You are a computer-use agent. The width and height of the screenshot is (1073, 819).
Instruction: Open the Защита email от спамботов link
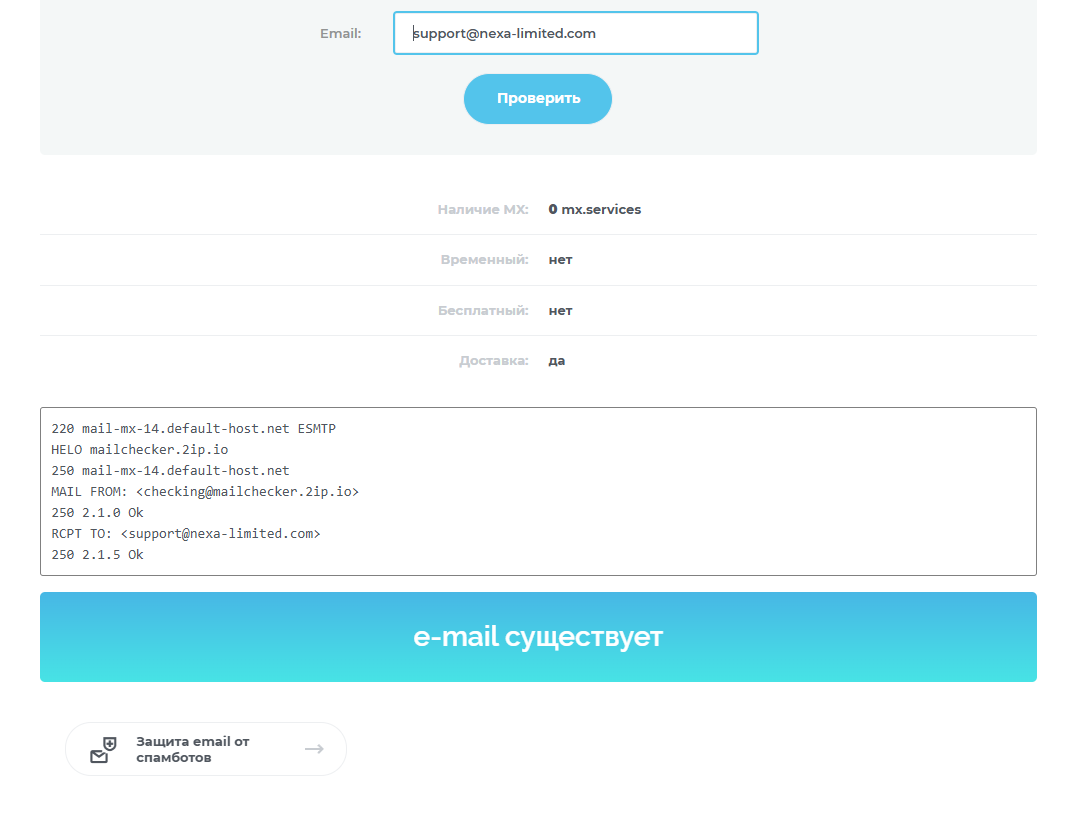[x=193, y=749]
